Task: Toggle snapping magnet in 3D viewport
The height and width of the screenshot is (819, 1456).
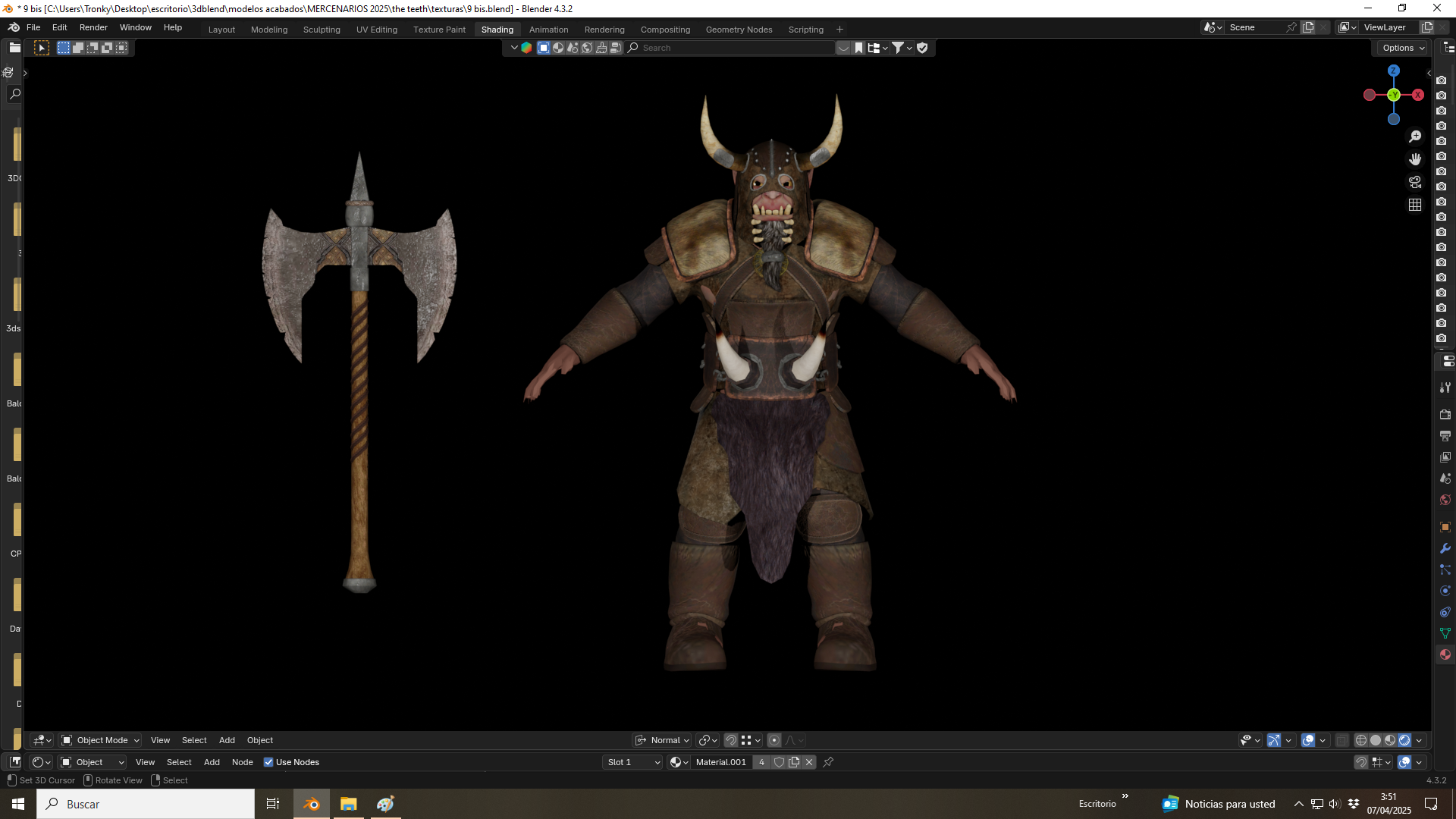Action: [731, 740]
